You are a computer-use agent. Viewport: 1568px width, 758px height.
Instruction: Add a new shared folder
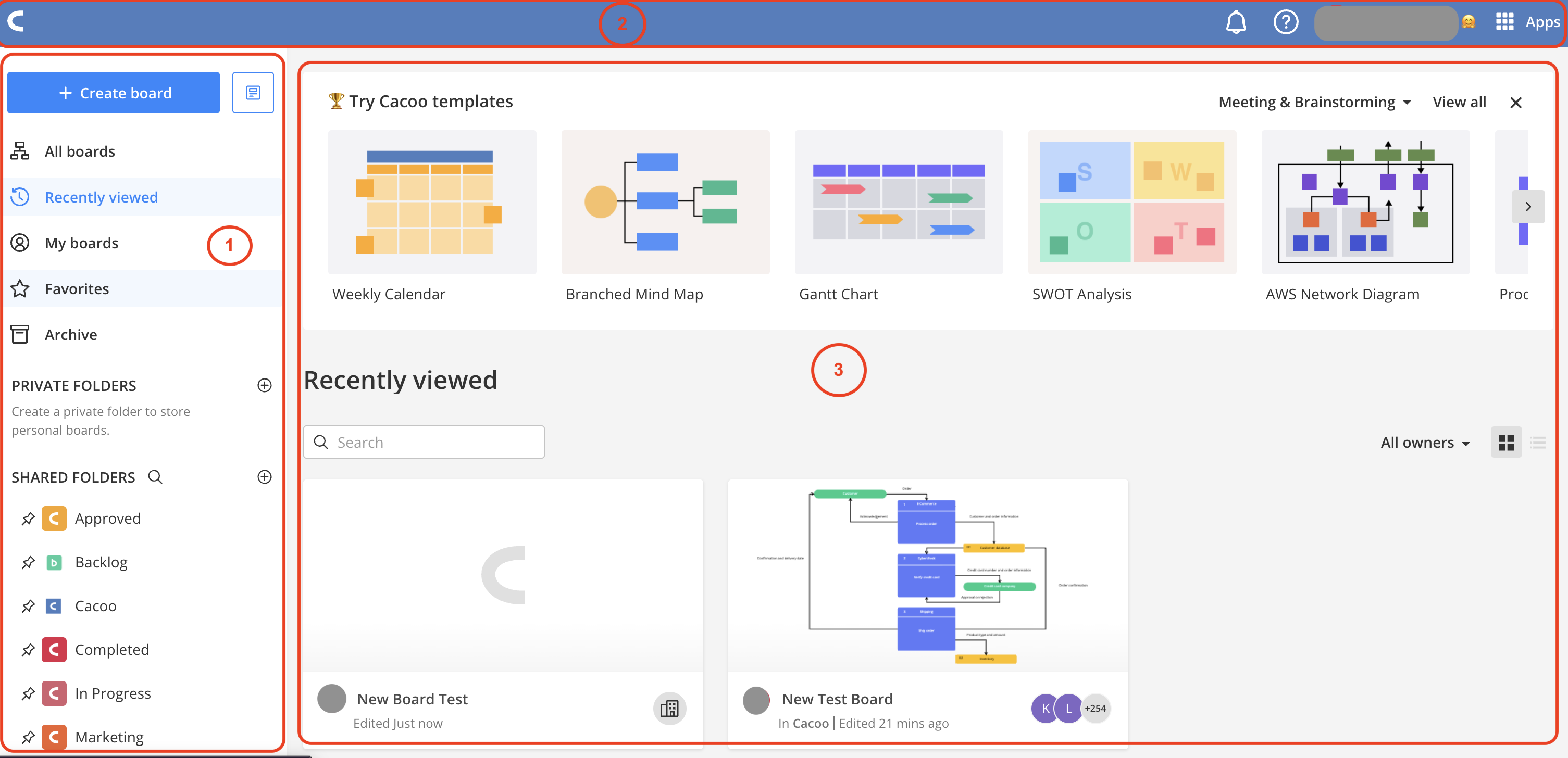(264, 477)
